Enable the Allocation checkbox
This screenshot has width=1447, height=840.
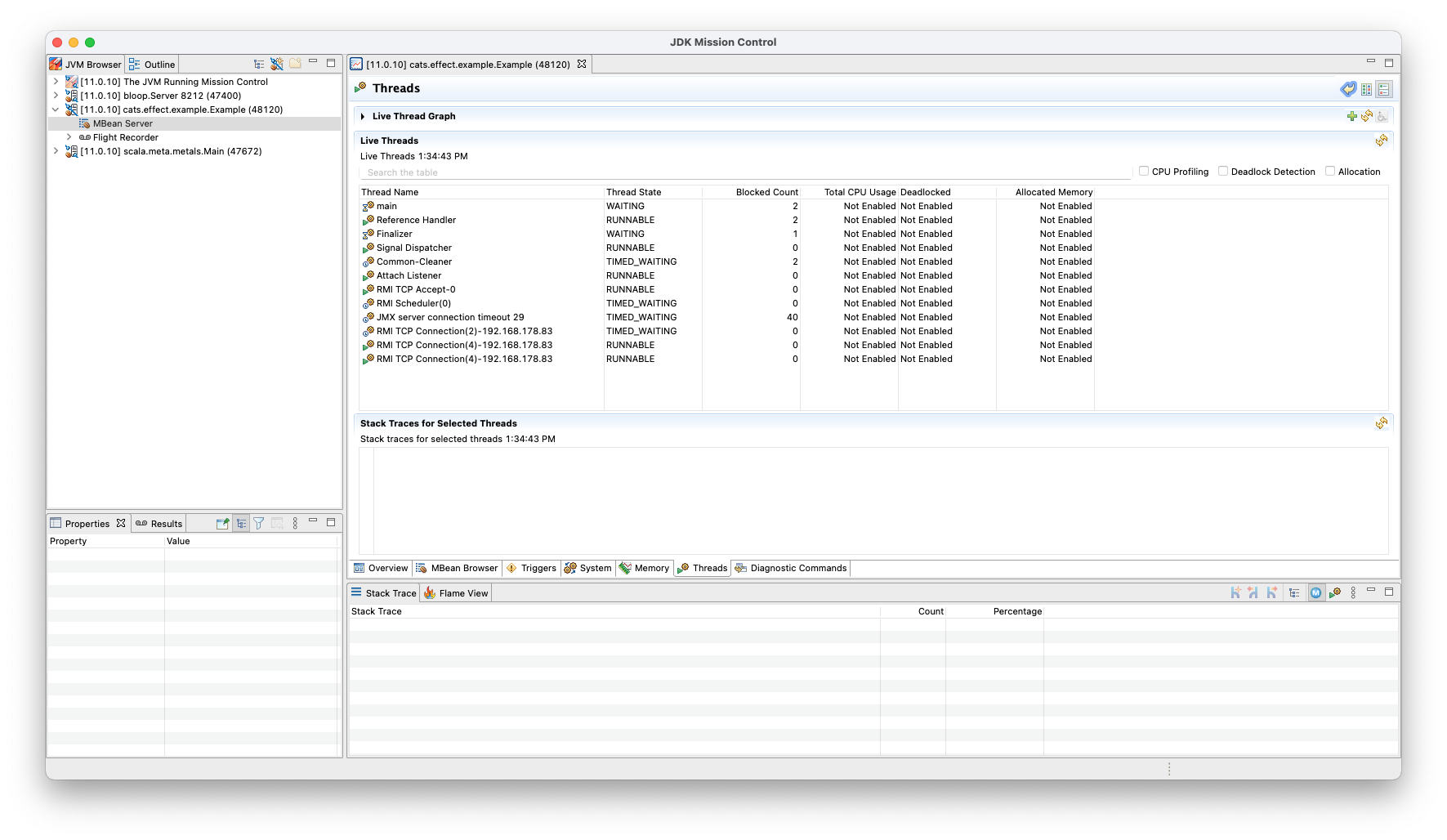click(1330, 172)
